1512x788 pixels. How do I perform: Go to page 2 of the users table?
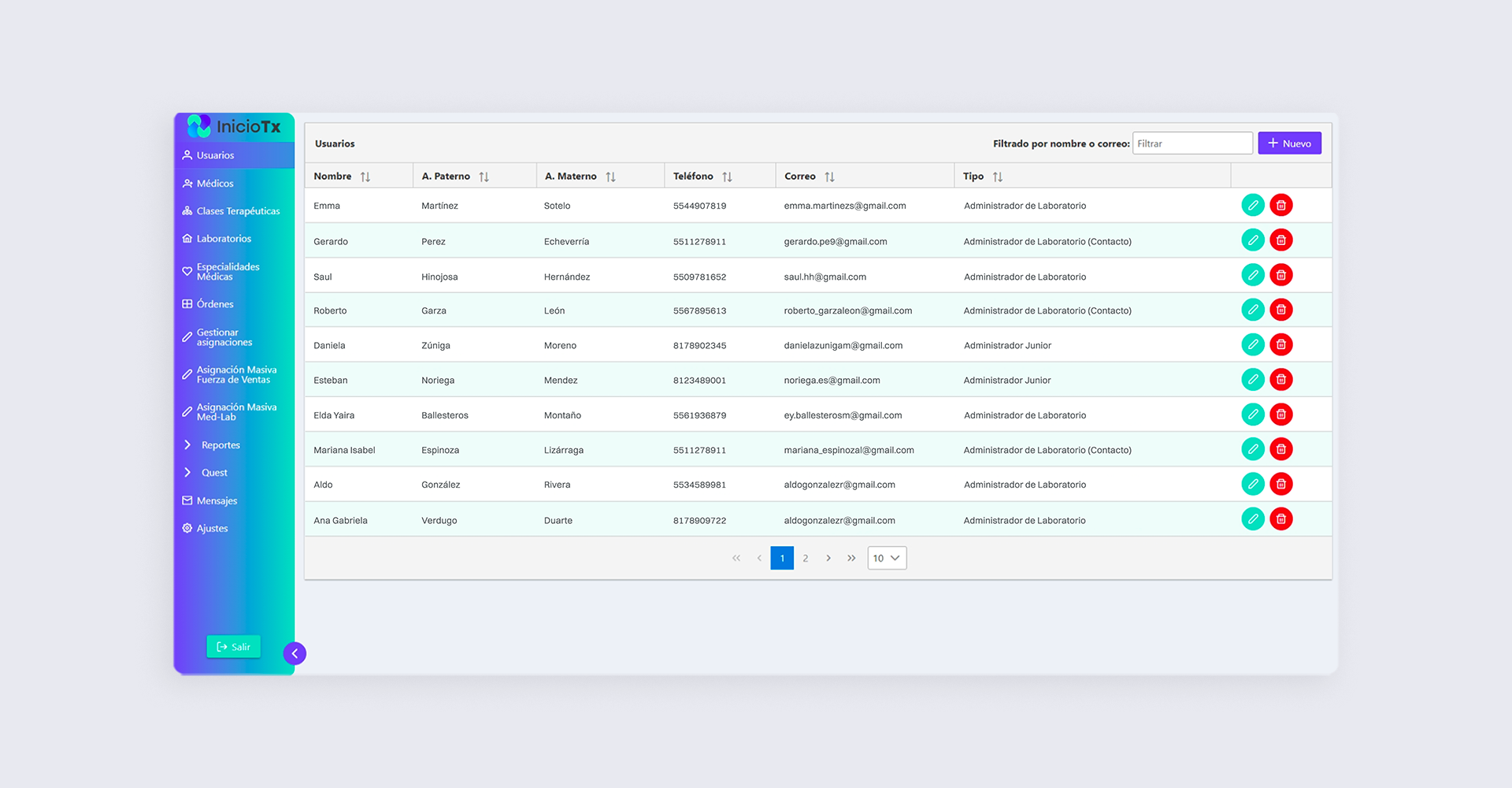click(805, 558)
